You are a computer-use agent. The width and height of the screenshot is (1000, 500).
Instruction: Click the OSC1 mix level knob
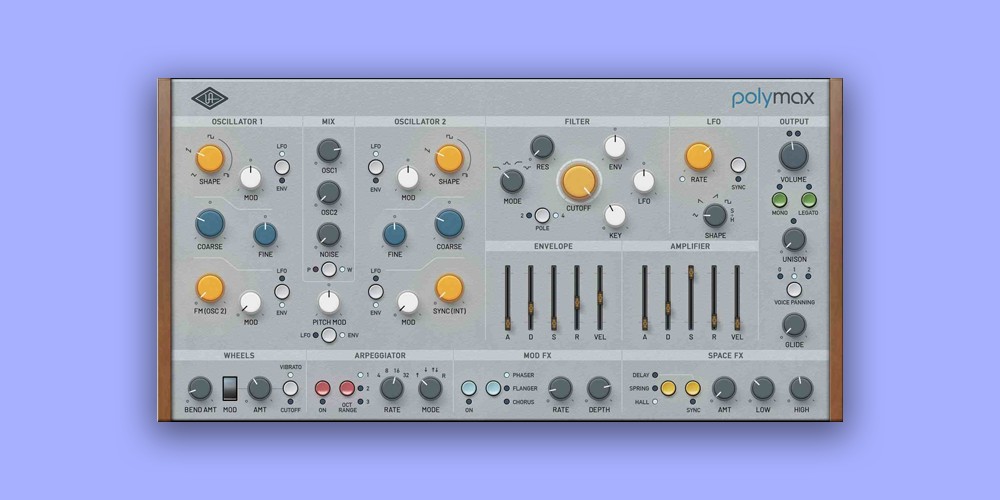tap(329, 151)
